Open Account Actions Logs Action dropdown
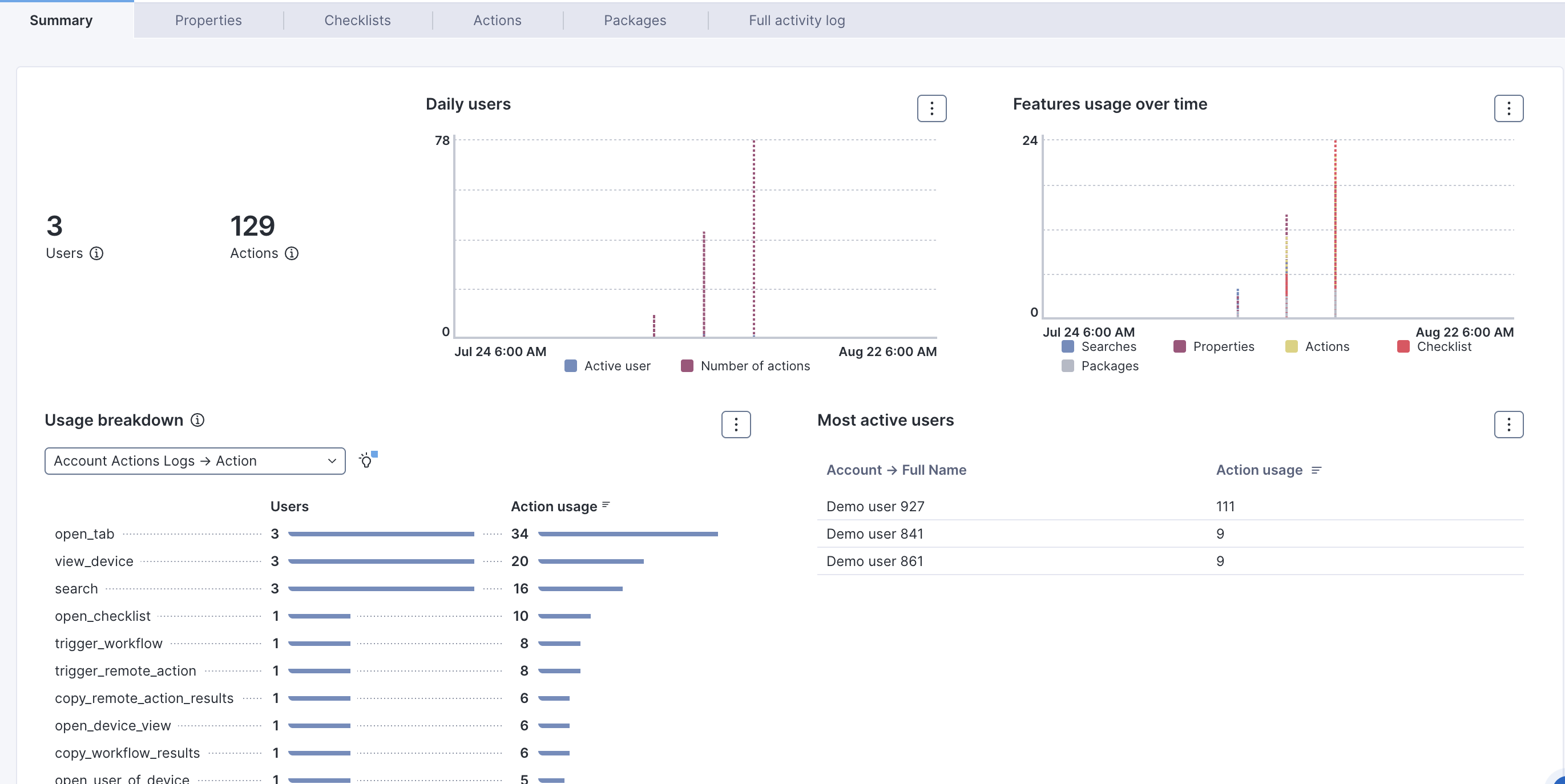This screenshot has width=1565, height=784. pyautogui.click(x=195, y=461)
